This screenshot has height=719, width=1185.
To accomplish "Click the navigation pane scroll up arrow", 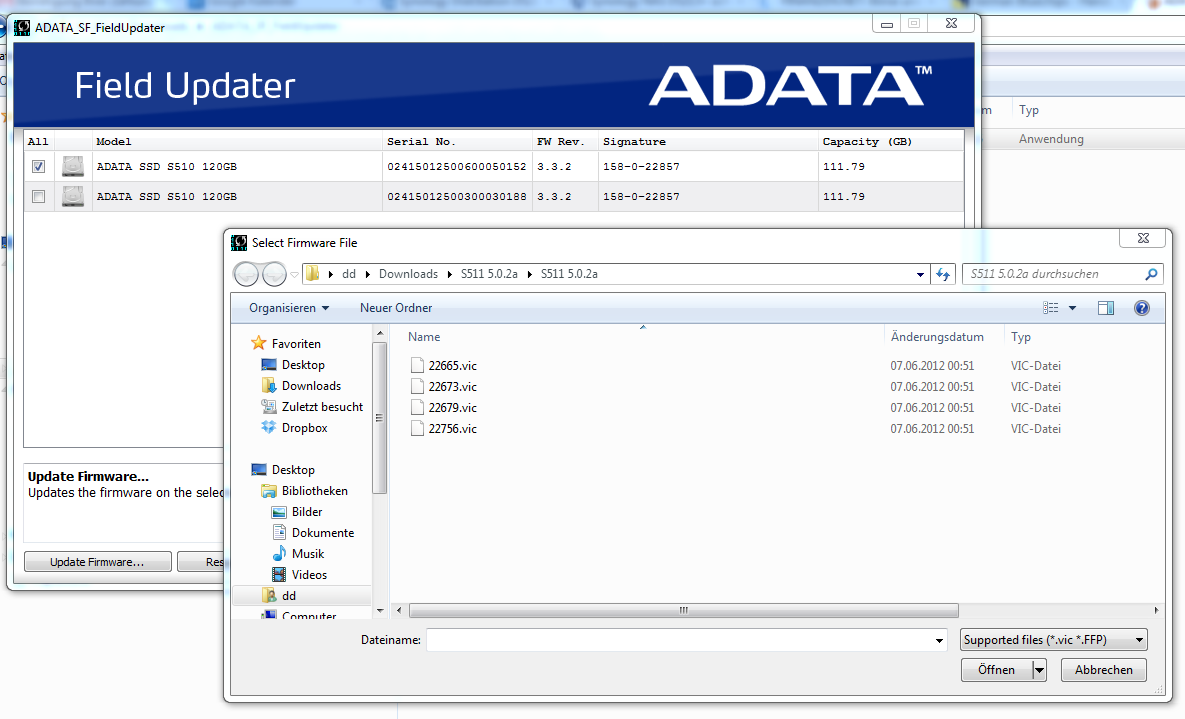I will (x=380, y=333).
